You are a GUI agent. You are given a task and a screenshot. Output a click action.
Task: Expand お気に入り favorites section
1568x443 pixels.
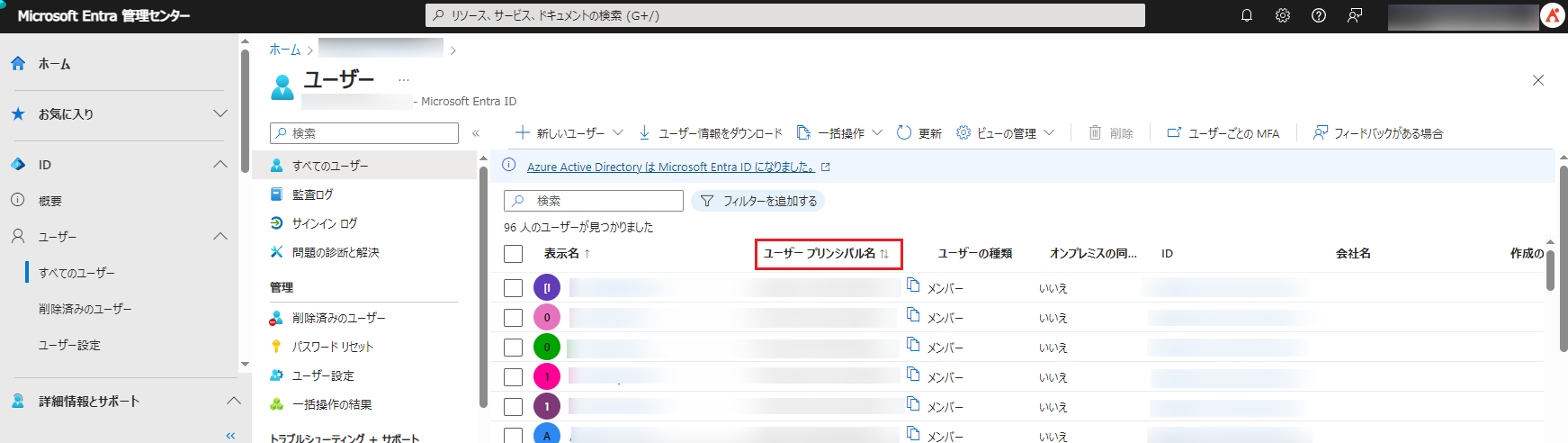[220, 113]
